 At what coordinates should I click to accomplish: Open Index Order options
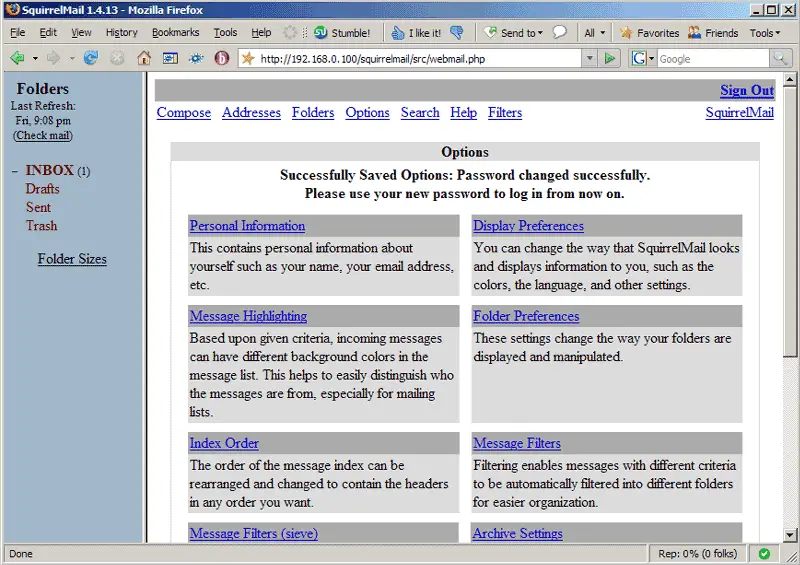pyautogui.click(x=224, y=443)
